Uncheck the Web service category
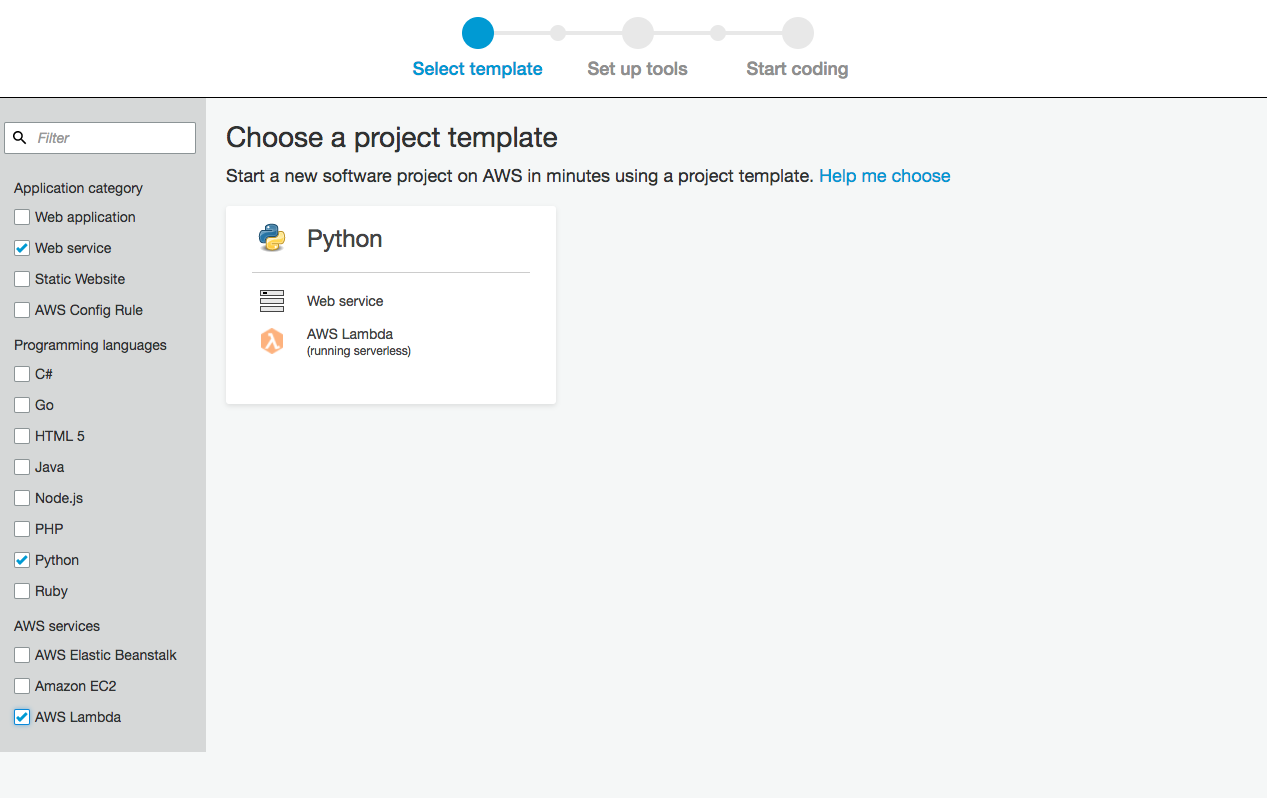The width and height of the screenshot is (1267, 798). [x=22, y=248]
